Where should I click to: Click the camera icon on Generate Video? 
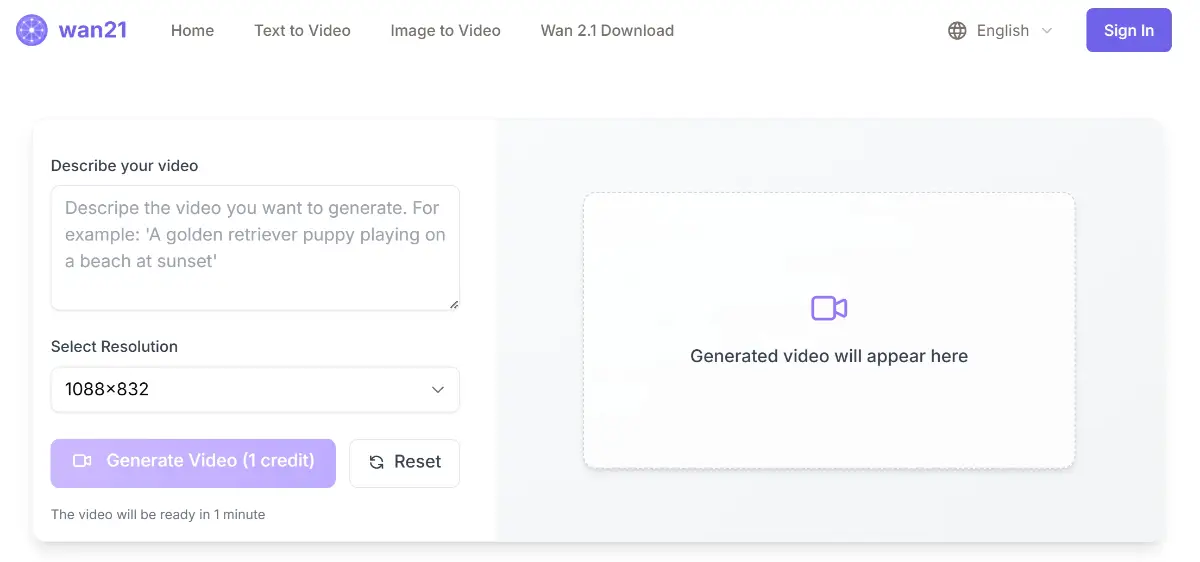82,461
